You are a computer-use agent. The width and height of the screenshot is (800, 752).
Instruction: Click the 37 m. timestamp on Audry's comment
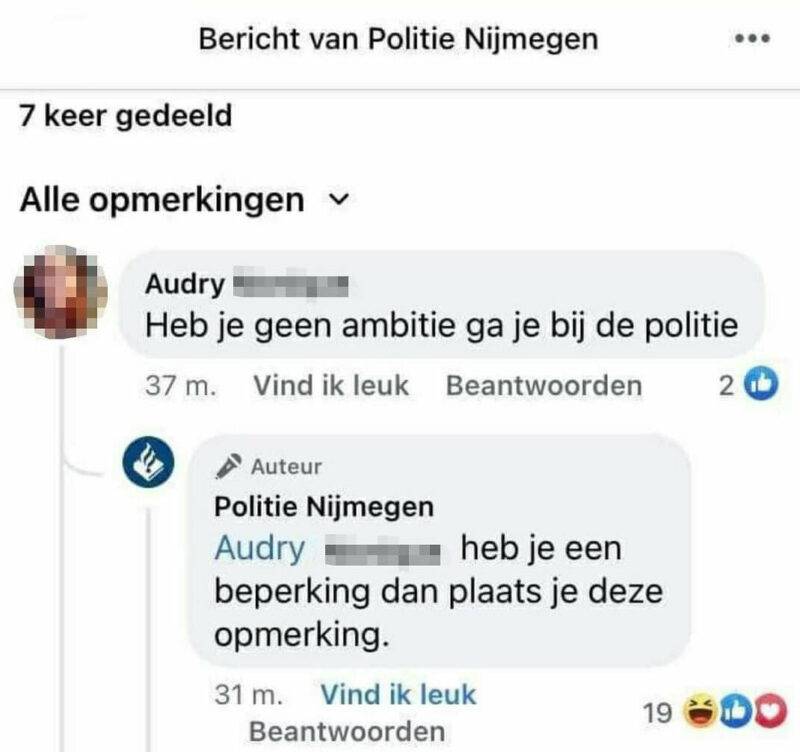point(181,385)
